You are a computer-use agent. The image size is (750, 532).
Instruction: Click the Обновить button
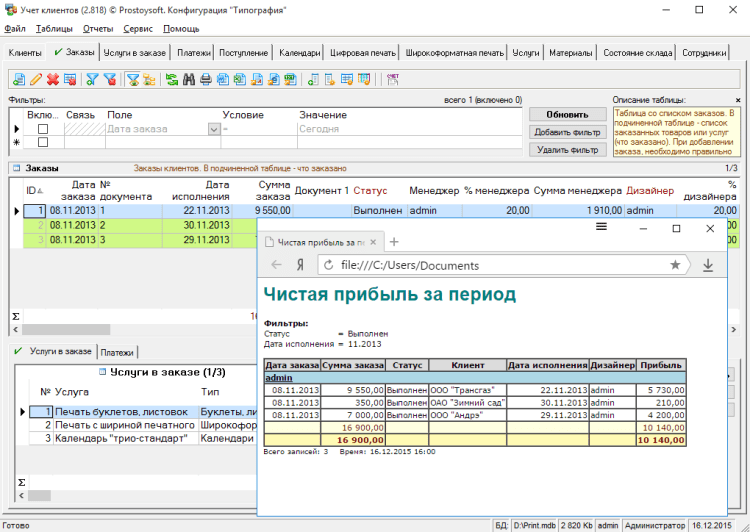pyautogui.click(x=567, y=115)
